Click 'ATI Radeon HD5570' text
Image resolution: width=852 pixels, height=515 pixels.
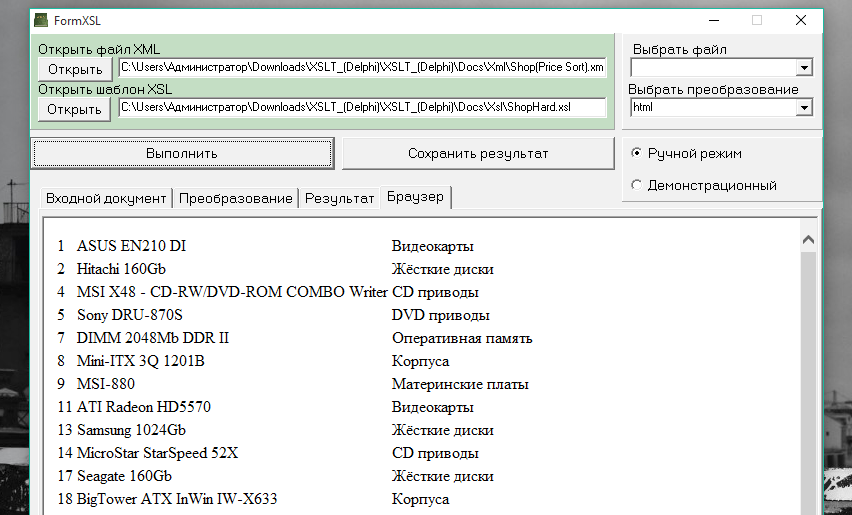coord(143,407)
